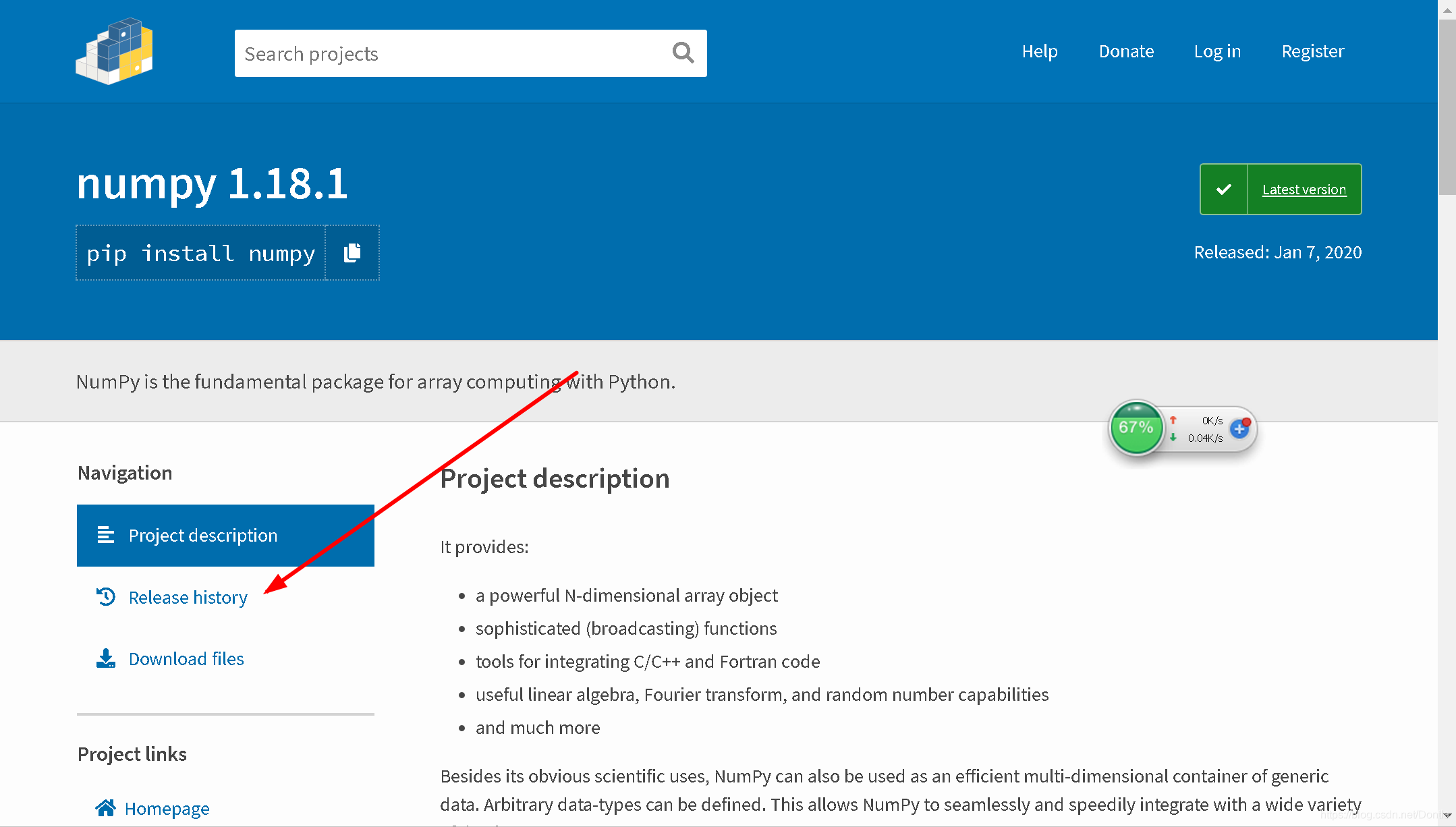Click the Log in link

coord(1217,51)
